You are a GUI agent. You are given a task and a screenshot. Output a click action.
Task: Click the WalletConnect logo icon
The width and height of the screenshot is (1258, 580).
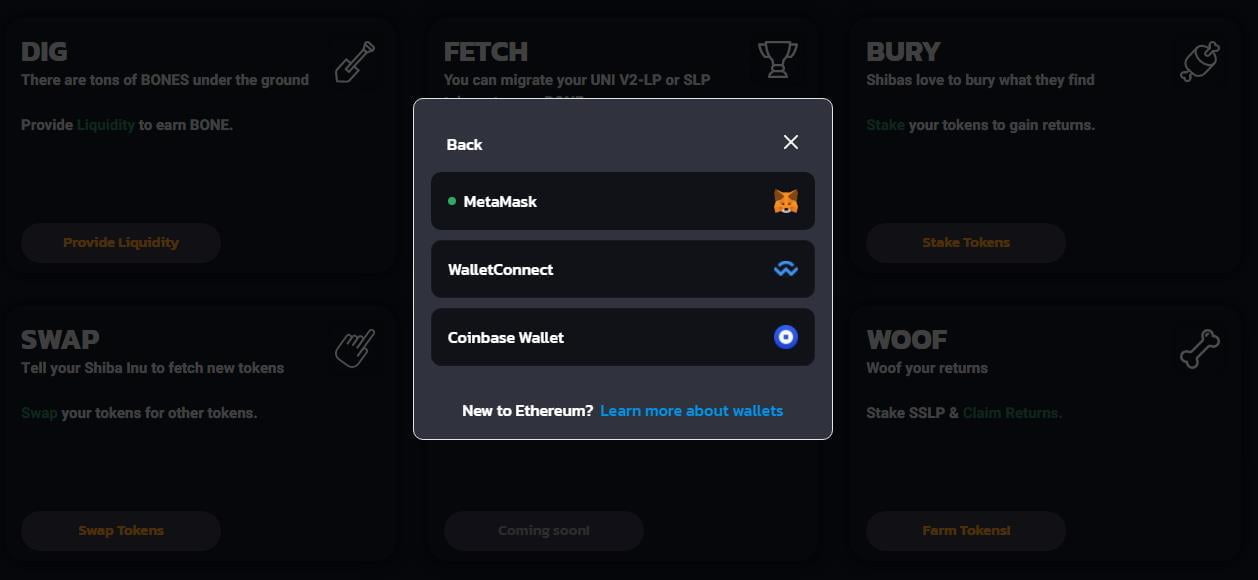tap(786, 269)
